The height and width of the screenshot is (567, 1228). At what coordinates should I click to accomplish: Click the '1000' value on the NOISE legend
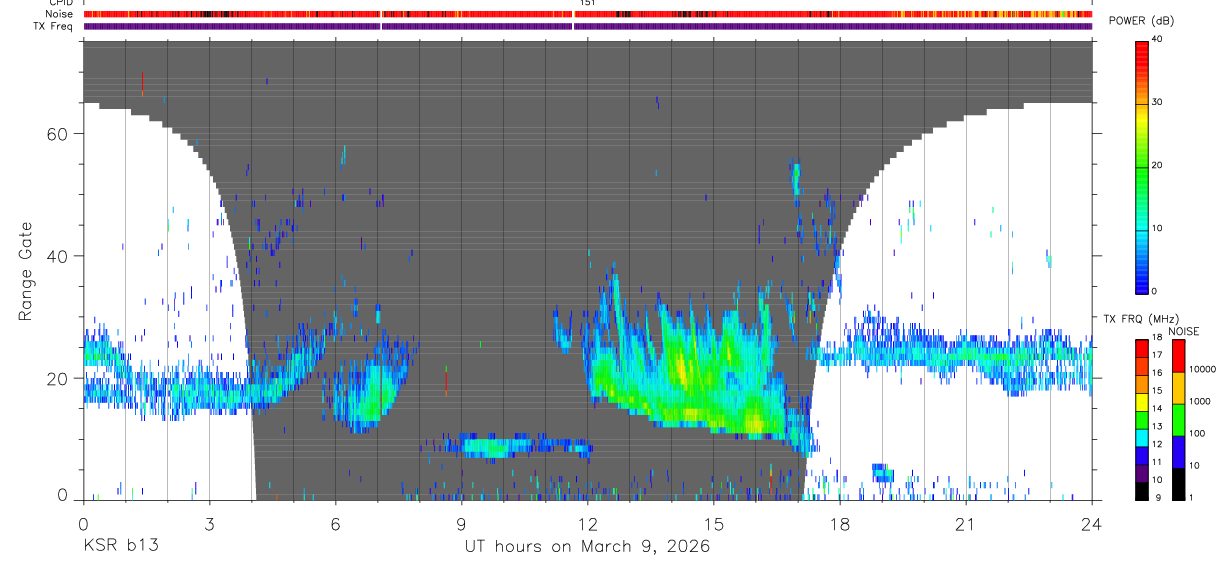(x=1201, y=400)
